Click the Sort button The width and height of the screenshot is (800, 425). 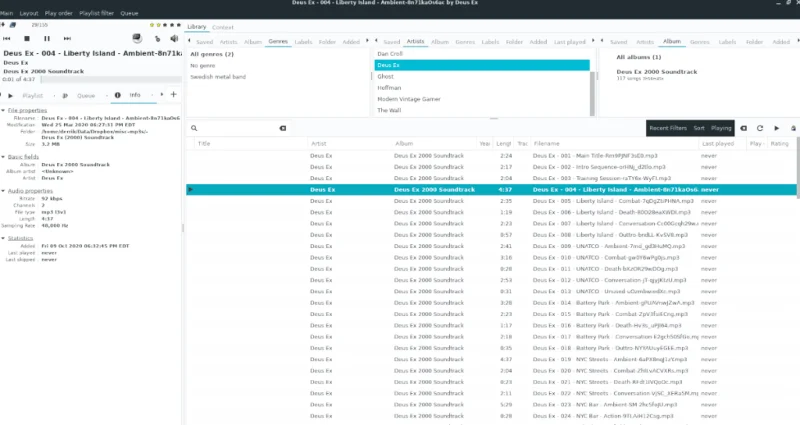(699, 128)
